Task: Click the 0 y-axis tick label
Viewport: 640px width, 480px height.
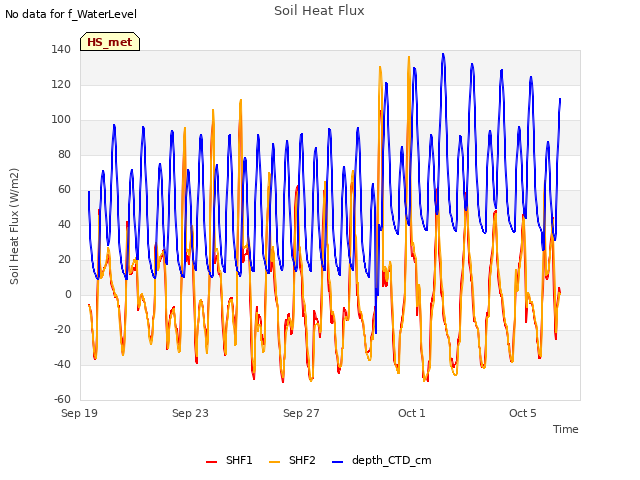Action: (x=68, y=295)
